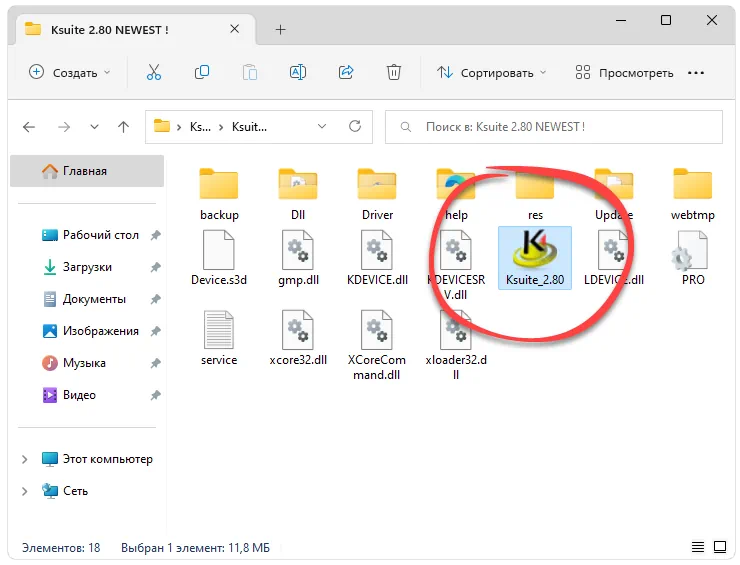740x565 pixels.
Task: Open the Просмотреть view menu
Action: [x=624, y=73]
